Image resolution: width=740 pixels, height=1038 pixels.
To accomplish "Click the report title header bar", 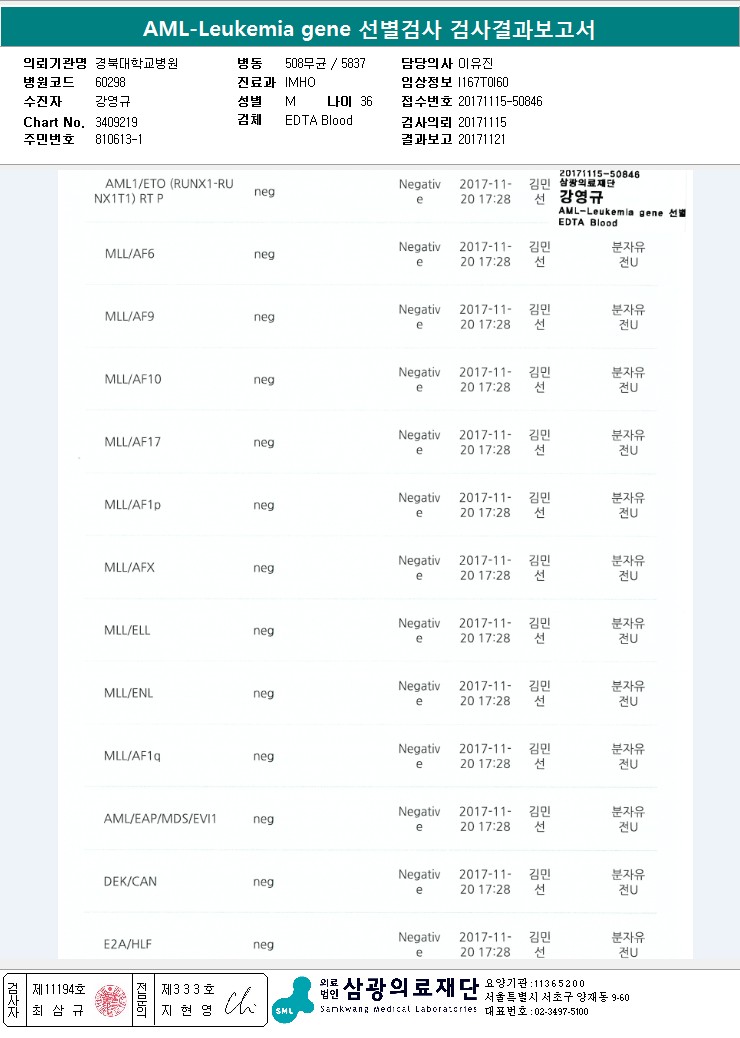I will coord(370,29).
